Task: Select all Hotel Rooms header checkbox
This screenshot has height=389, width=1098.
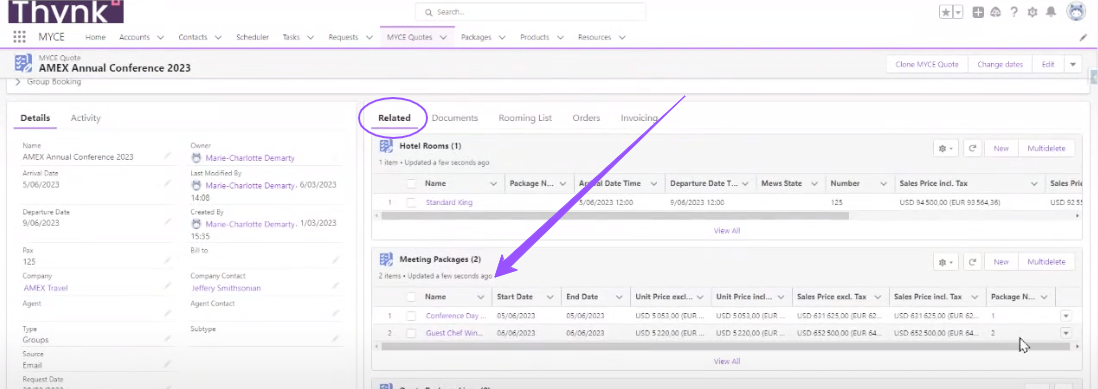Action: 411,183
